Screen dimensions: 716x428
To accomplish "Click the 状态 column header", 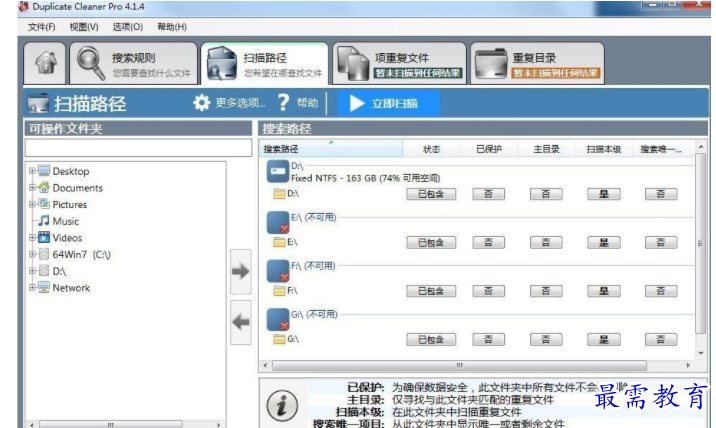I will [x=432, y=149].
